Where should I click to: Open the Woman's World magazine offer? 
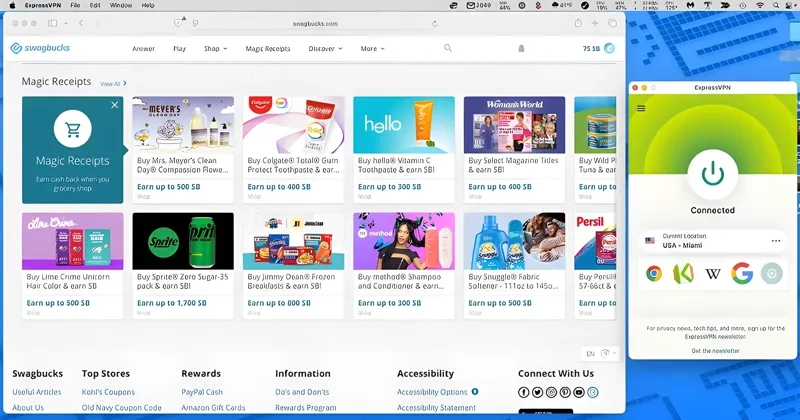(x=514, y=150)
